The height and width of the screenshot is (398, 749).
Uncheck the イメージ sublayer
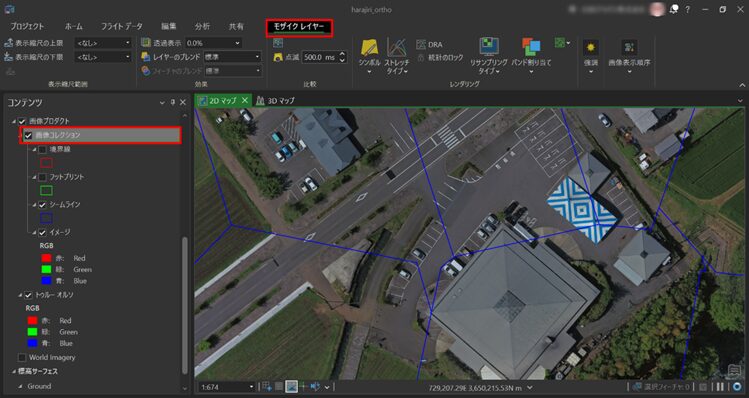click(42, 233)
